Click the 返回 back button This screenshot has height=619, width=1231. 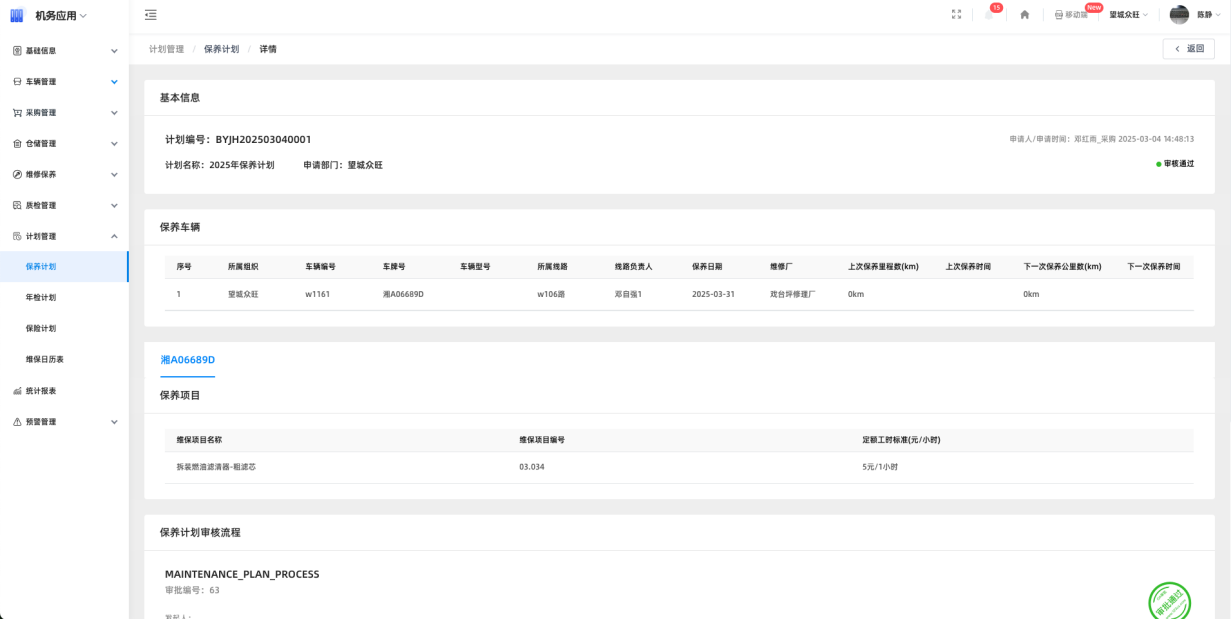pos(1188,49)
